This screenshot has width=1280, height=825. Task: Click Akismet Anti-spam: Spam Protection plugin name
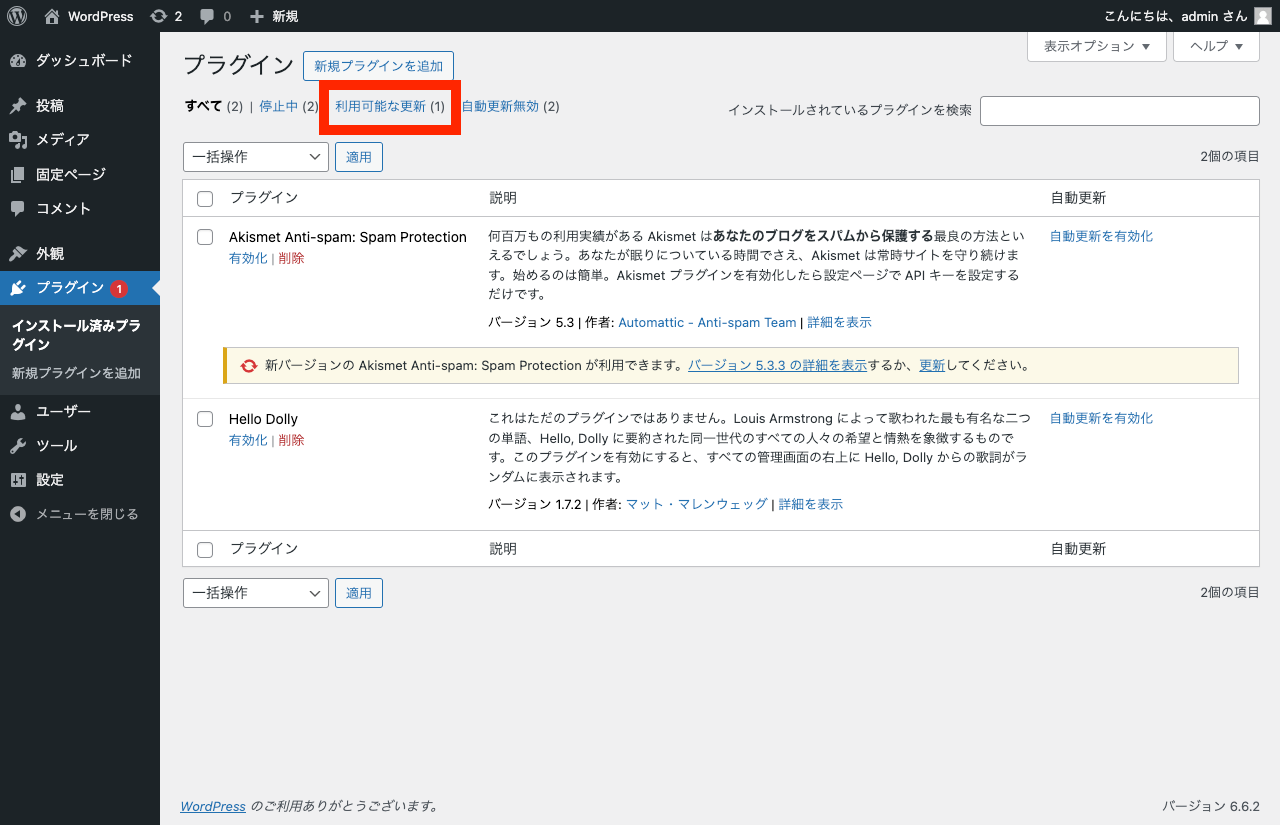click(348, 237)
